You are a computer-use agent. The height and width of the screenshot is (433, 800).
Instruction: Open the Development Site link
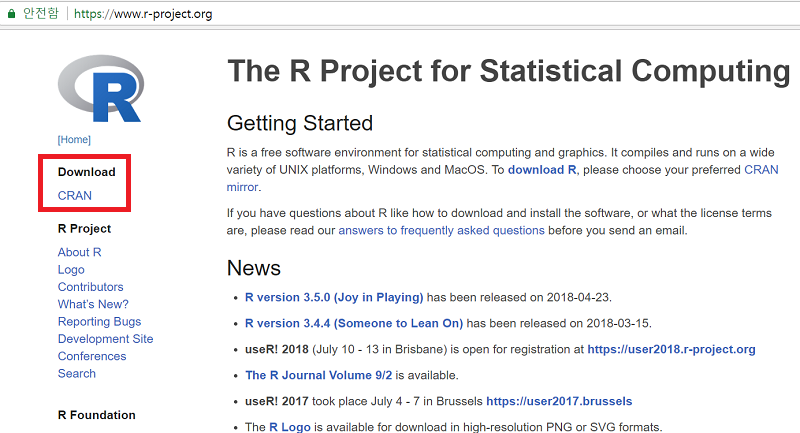coord(106,339)
